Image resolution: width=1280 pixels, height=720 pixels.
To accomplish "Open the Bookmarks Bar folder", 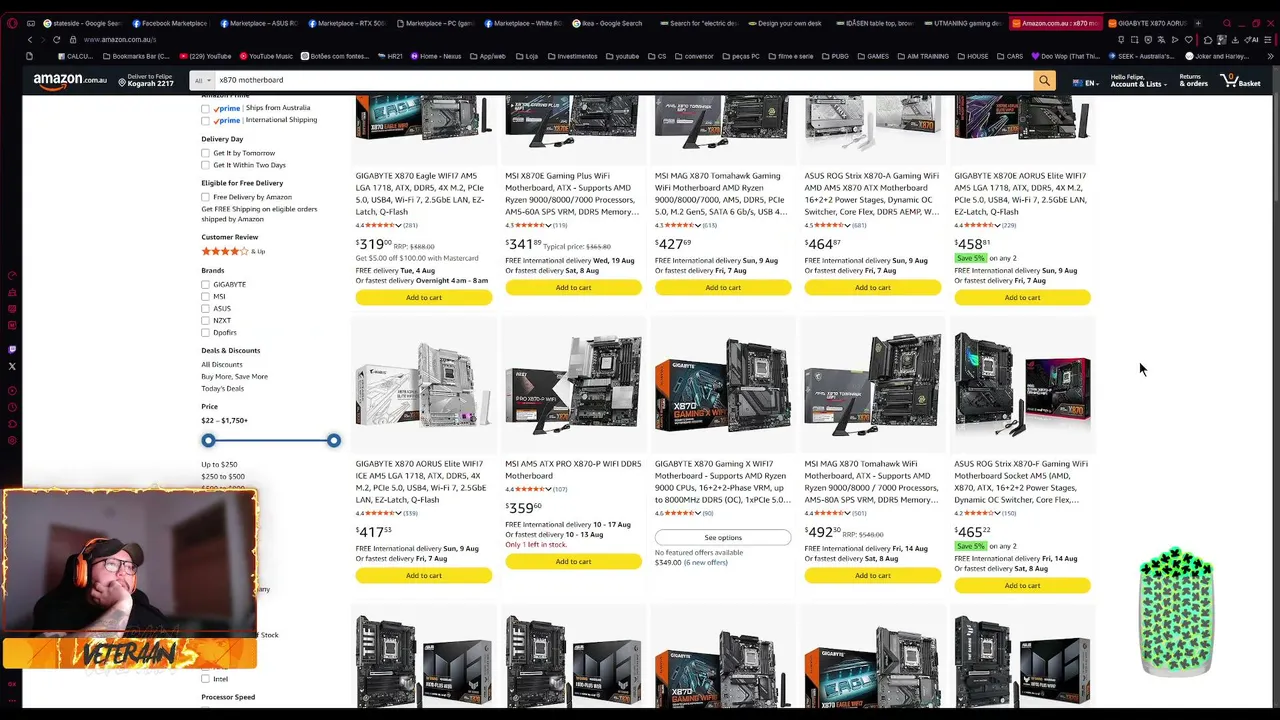I will point(136,56).
